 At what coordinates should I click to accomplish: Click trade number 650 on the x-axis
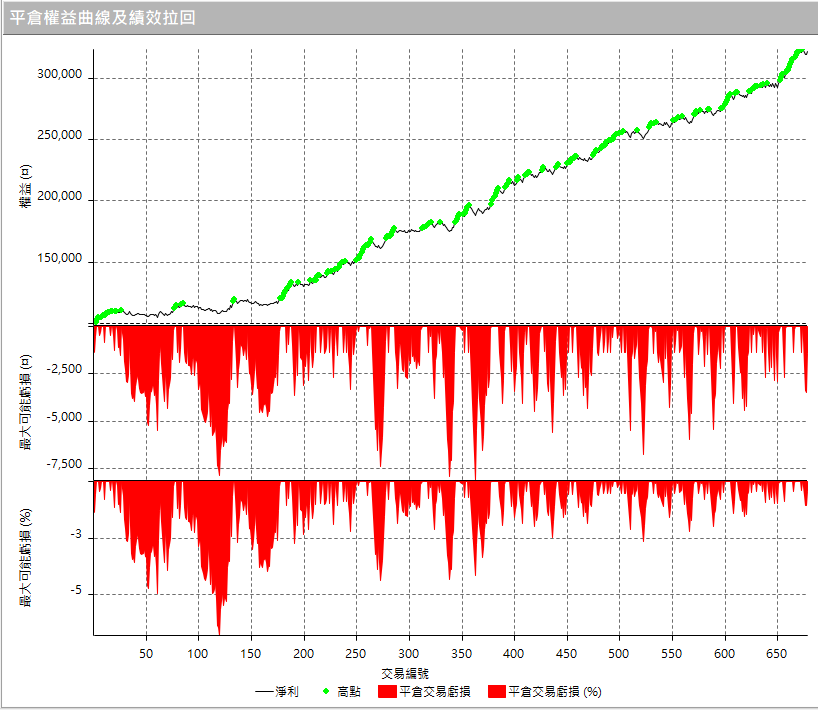(776, 654)
